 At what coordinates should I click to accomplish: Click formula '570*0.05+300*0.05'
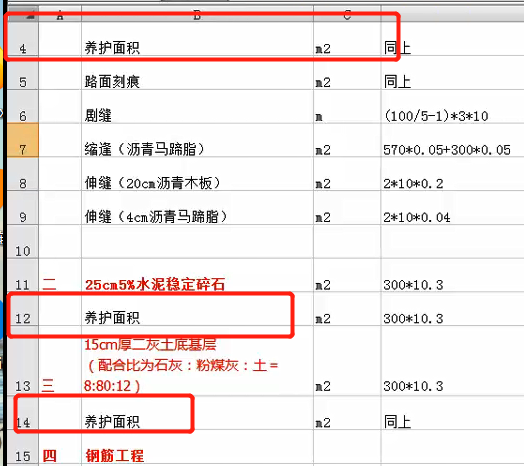point(447,150)
